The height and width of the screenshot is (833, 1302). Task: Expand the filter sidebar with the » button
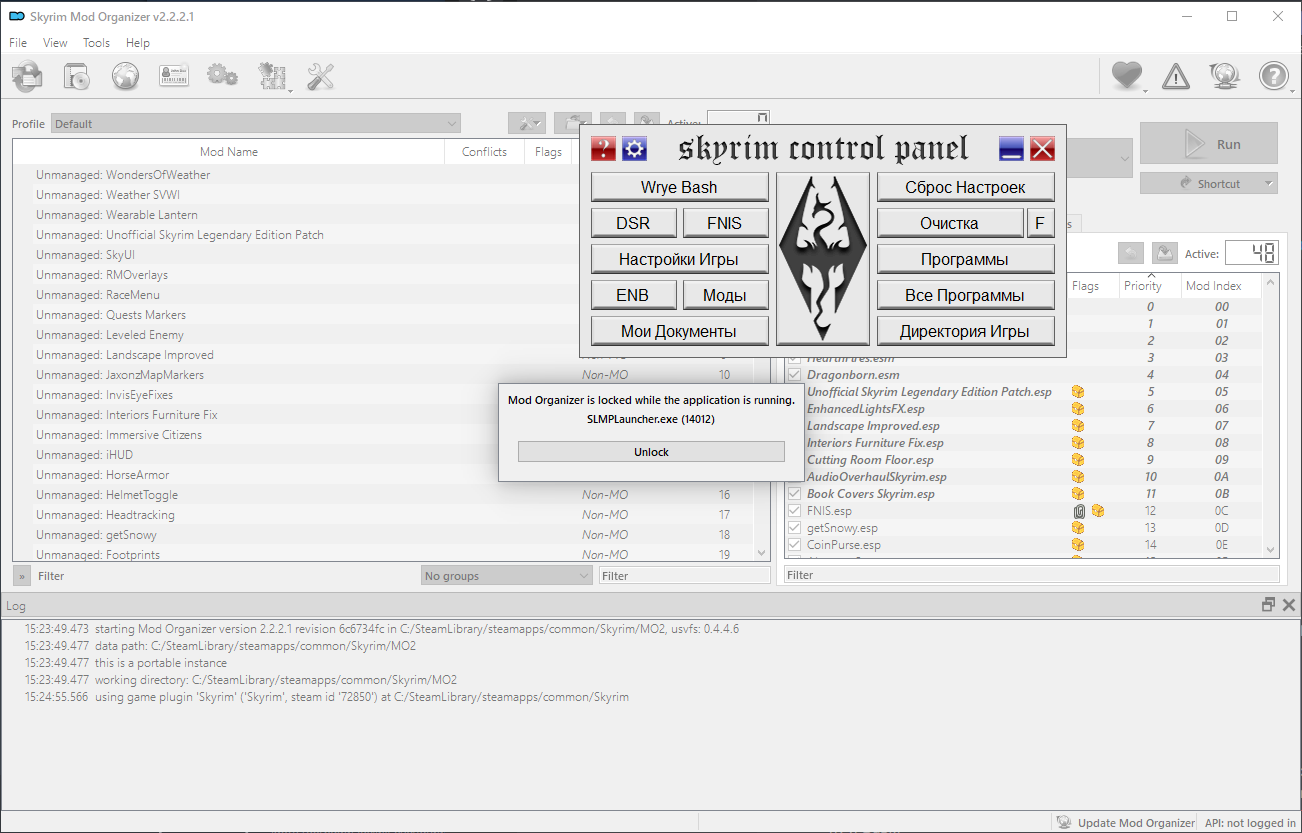coord(22,576)
